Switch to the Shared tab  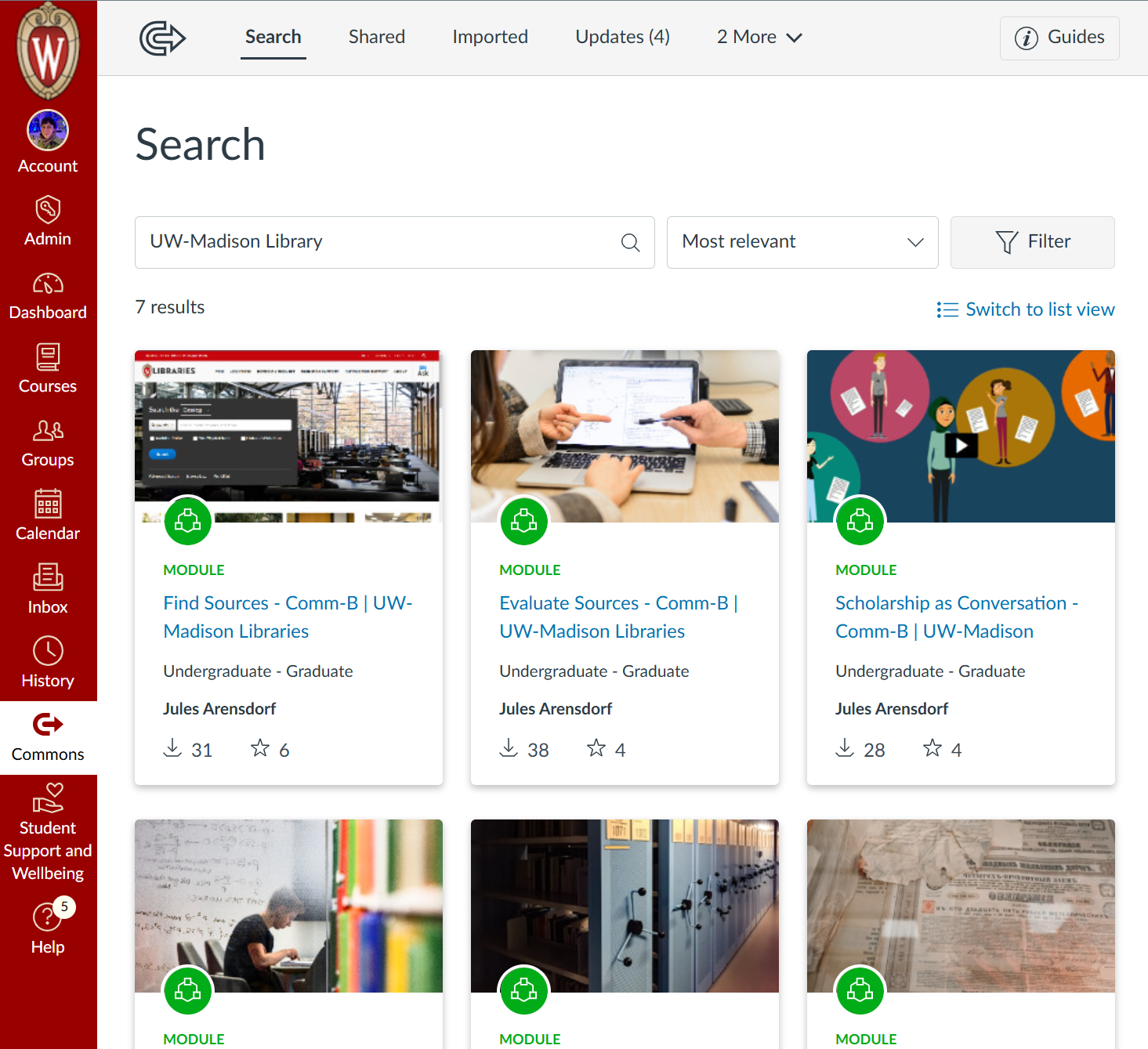[377, 37]
